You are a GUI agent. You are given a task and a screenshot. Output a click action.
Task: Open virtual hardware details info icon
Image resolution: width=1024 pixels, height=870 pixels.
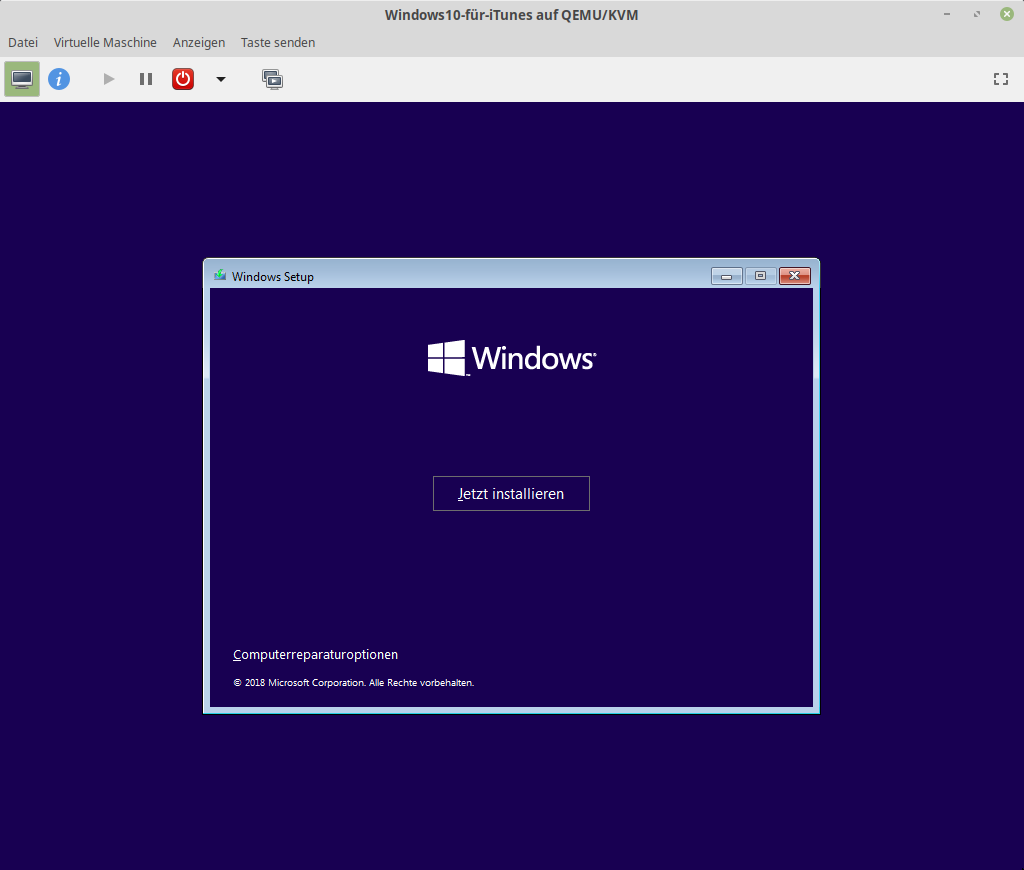pyautogui.click(x=59, y=79)
